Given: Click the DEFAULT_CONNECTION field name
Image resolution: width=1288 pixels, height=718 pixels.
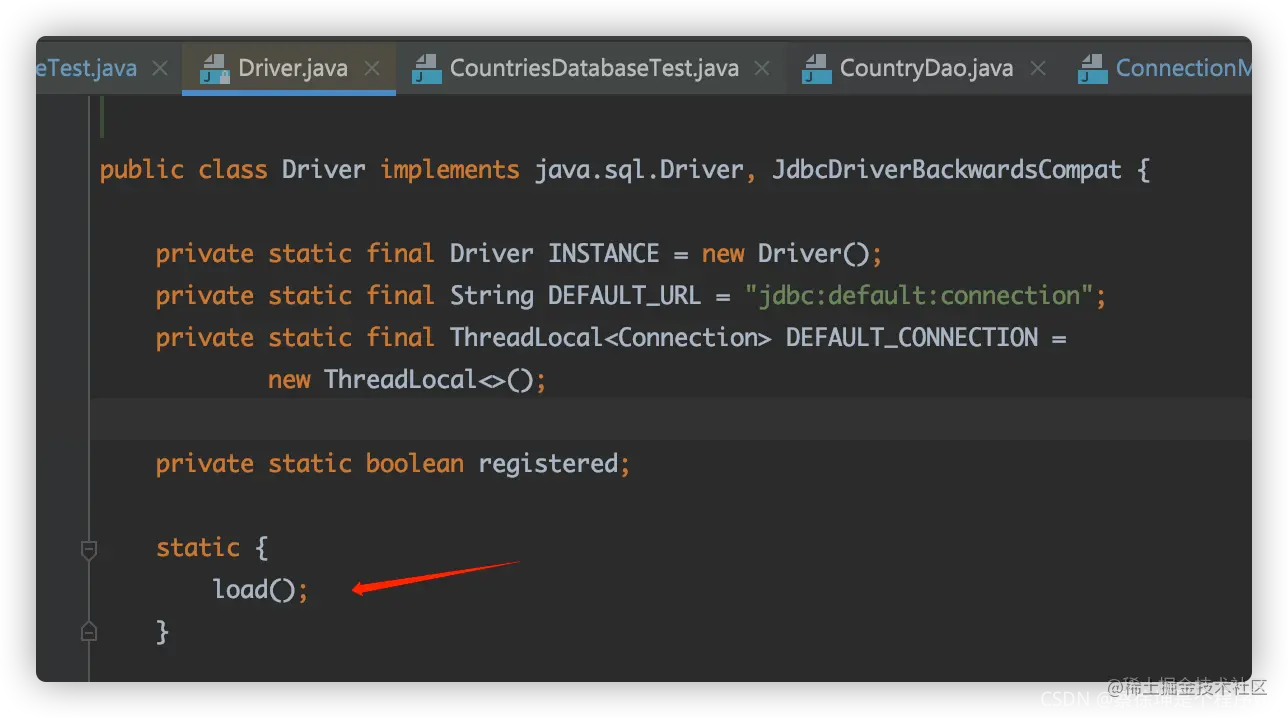Looking at the screenshot, I should click(x=911, y=338).
